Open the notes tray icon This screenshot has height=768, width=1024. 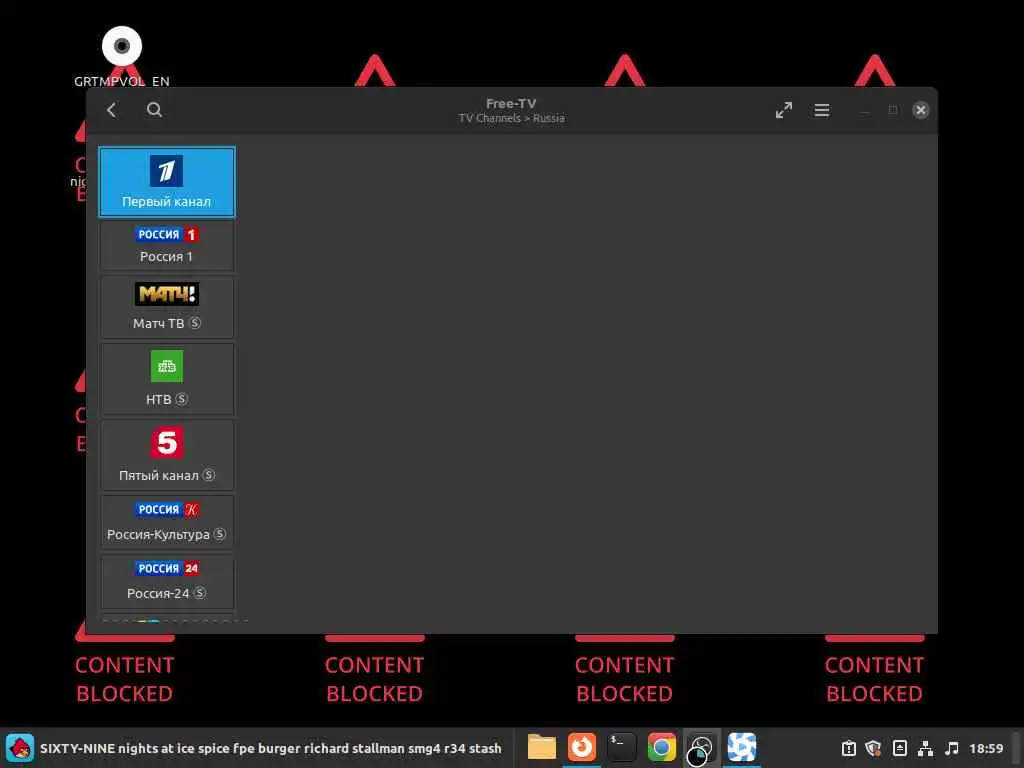pos(900,748)
